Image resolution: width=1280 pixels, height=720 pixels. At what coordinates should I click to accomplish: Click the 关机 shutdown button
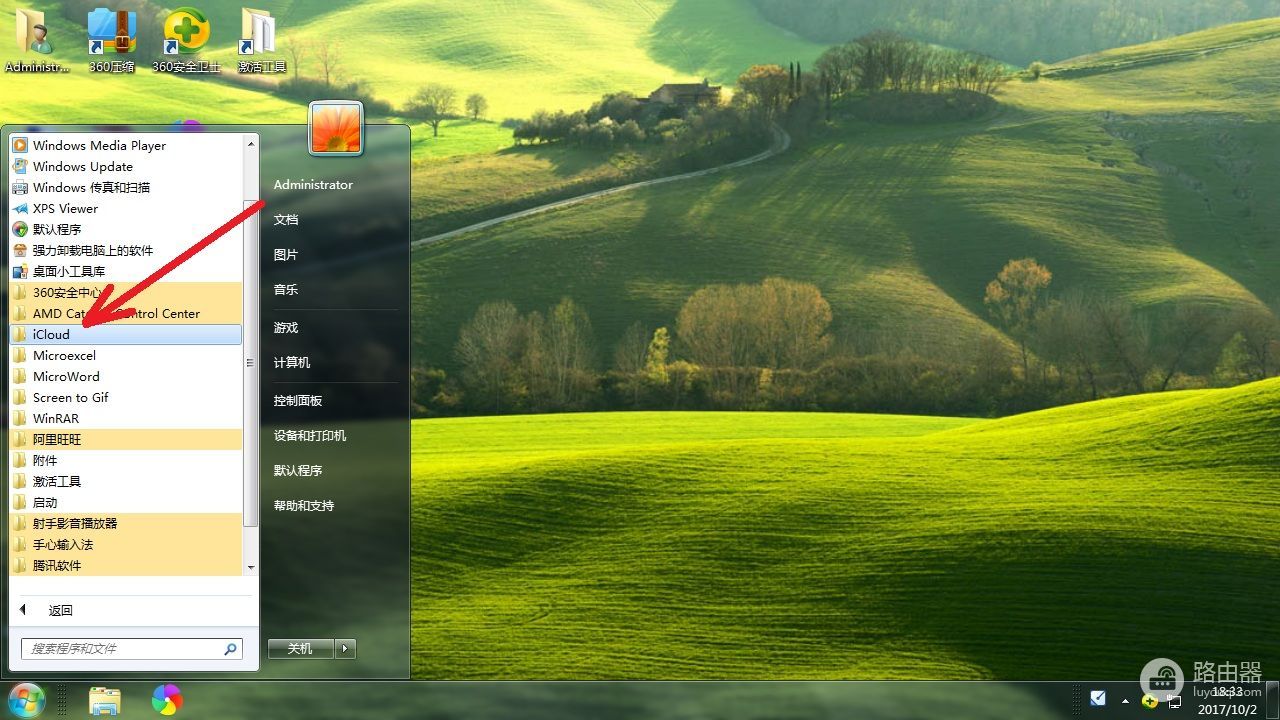(301, 648)
